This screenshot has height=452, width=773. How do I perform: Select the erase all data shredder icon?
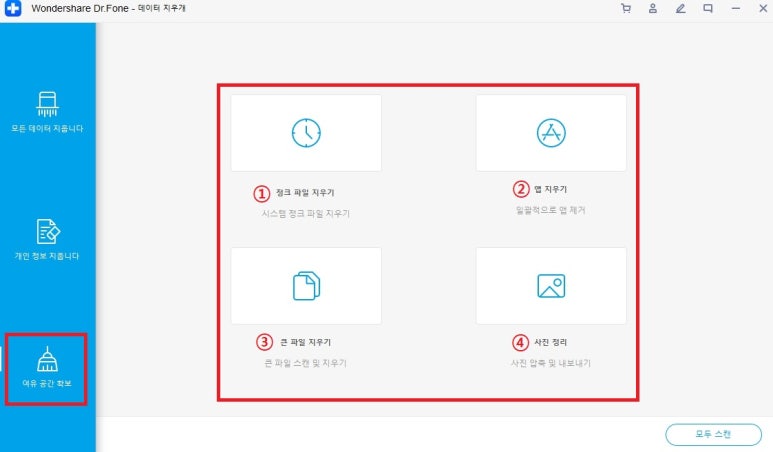point(47,104)
